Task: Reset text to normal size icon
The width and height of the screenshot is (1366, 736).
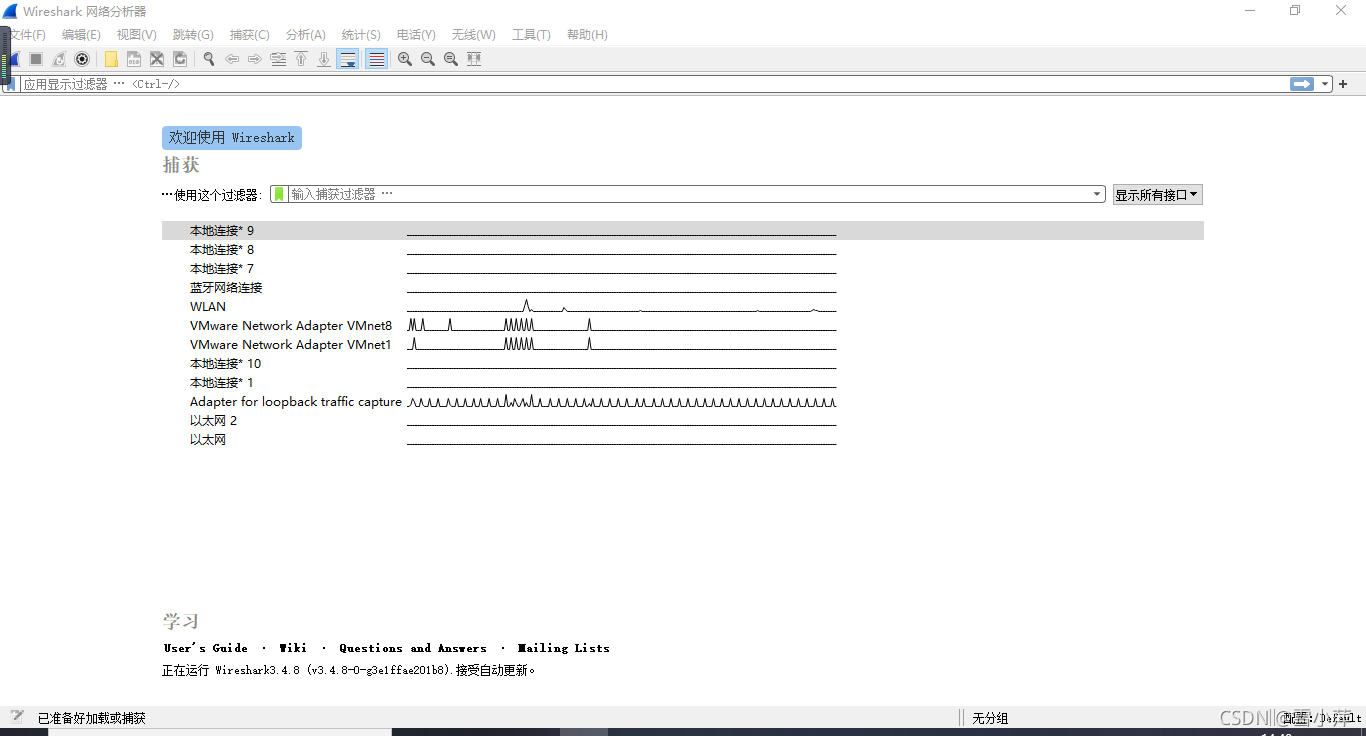Action: (x=451, y=59)
